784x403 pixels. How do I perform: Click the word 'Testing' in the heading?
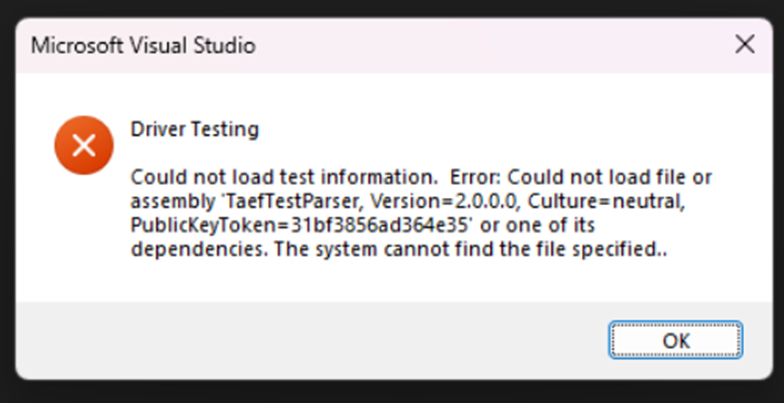tap(226, 129)
